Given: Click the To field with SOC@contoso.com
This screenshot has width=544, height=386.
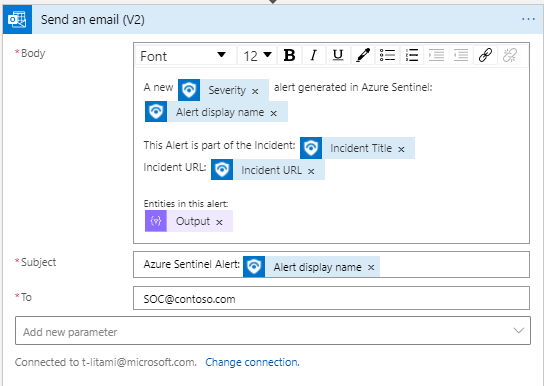Looking at the screenshot, I should point(331,298).
